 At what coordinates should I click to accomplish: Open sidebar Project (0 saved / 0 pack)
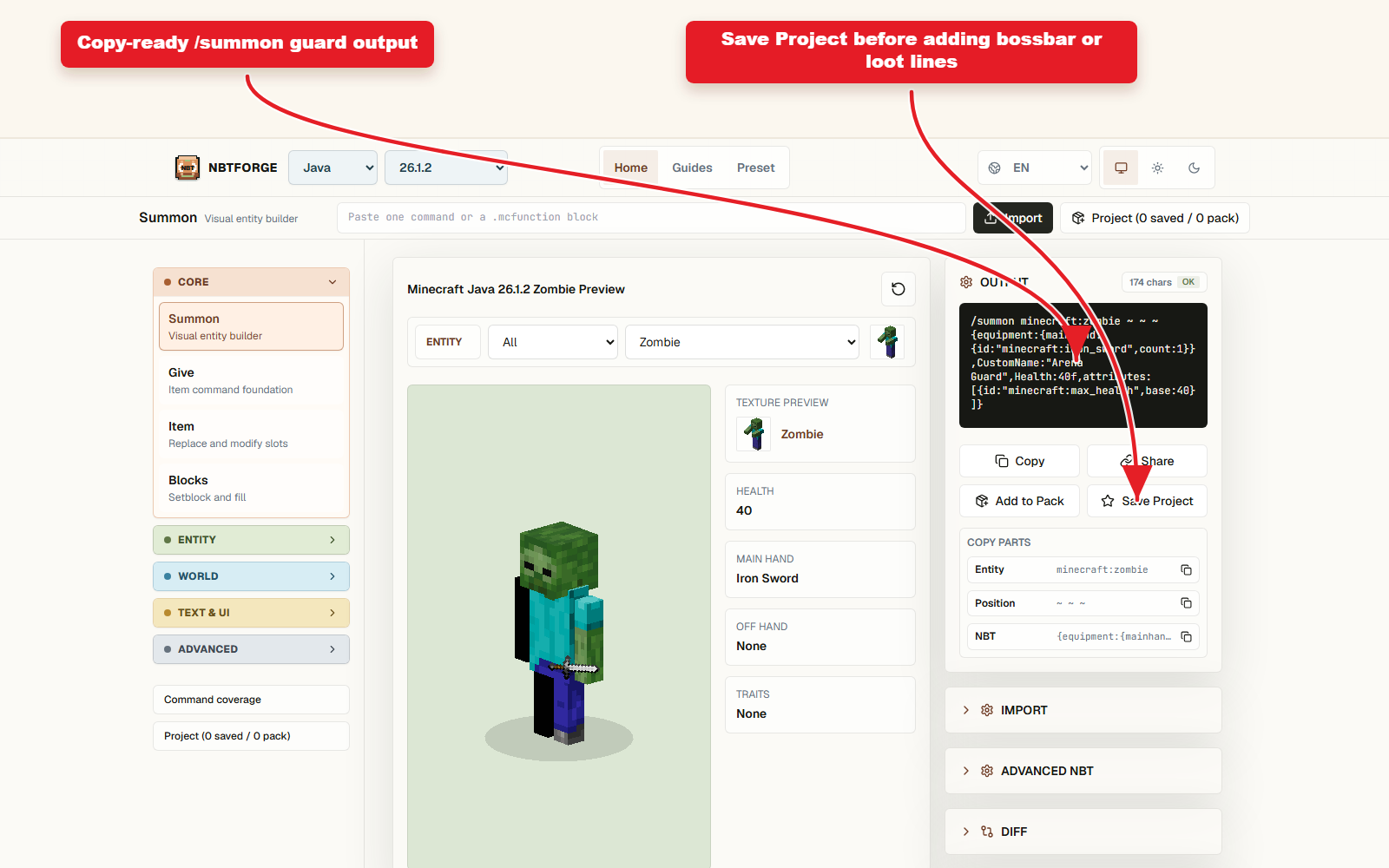tap(251, 736)
